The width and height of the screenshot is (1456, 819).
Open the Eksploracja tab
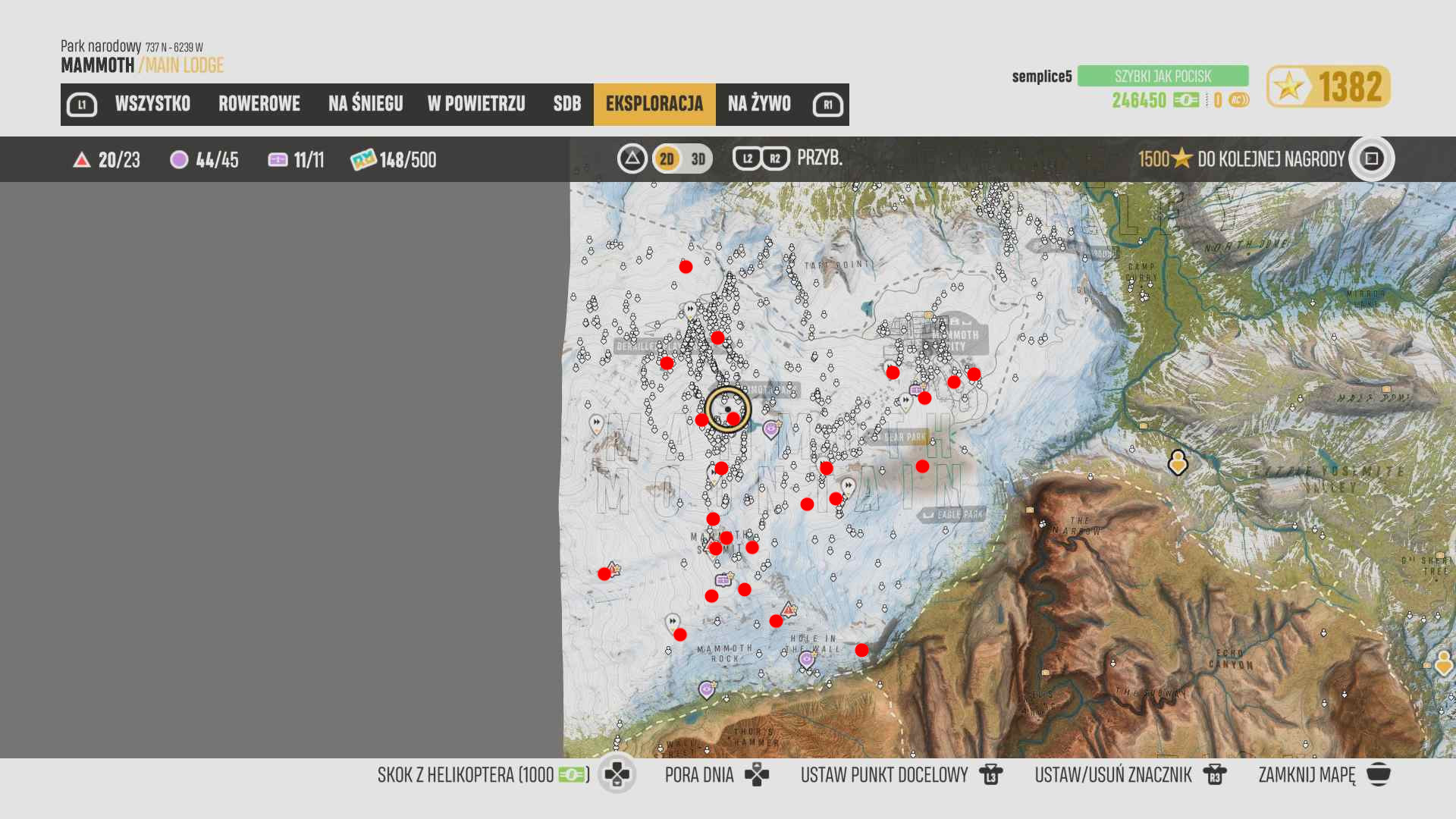654,104
